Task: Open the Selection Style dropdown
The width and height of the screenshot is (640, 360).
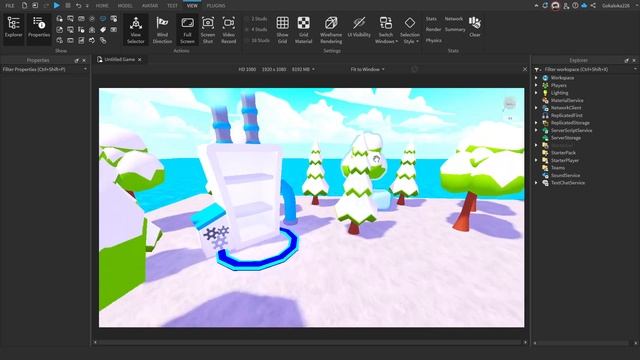Action: click(410, 29)
